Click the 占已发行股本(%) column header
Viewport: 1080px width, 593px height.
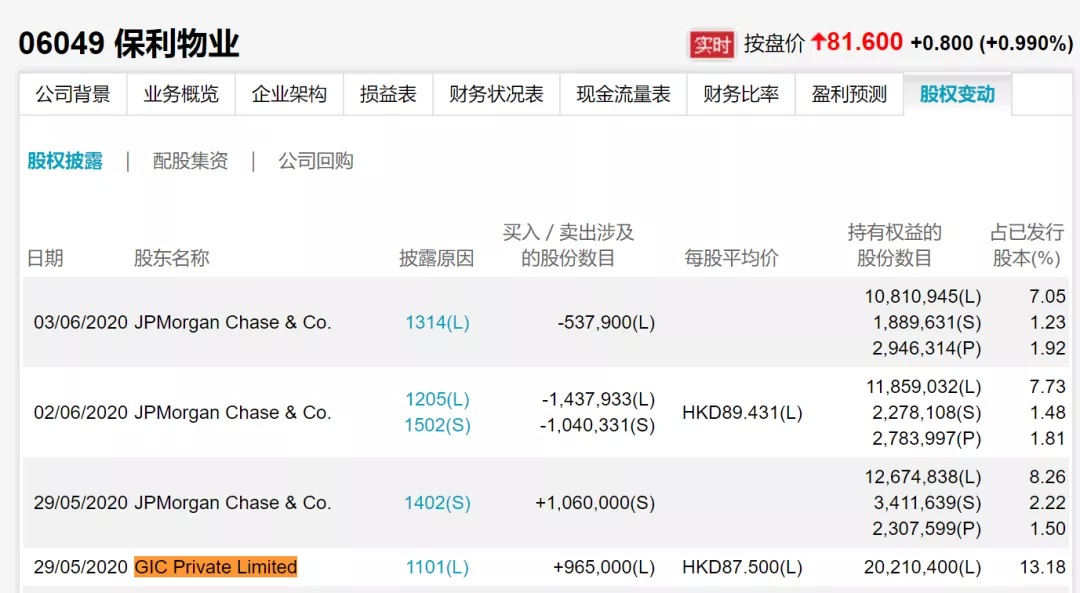pos(1026,245)
